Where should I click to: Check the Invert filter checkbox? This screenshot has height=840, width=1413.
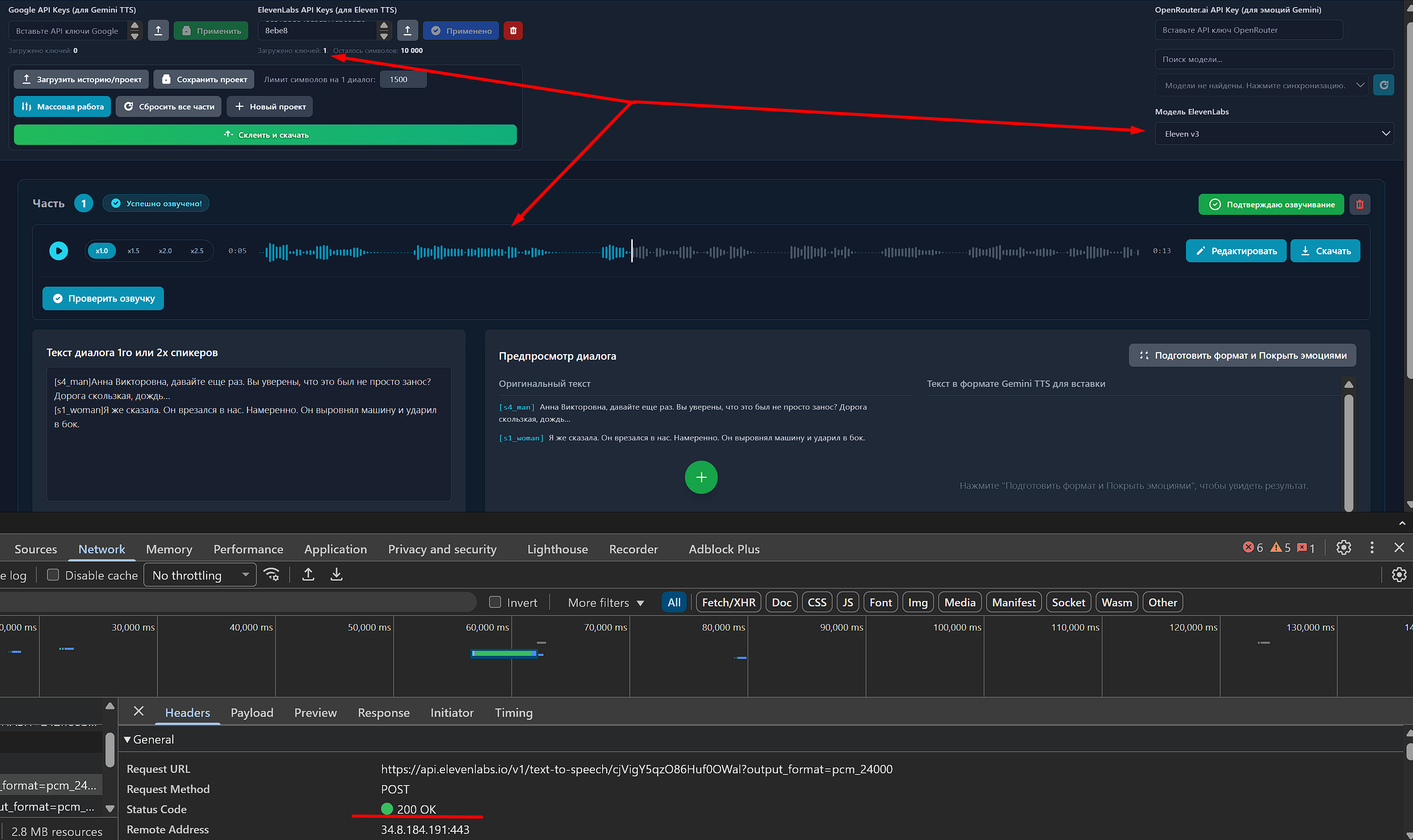tap(495, 602)
